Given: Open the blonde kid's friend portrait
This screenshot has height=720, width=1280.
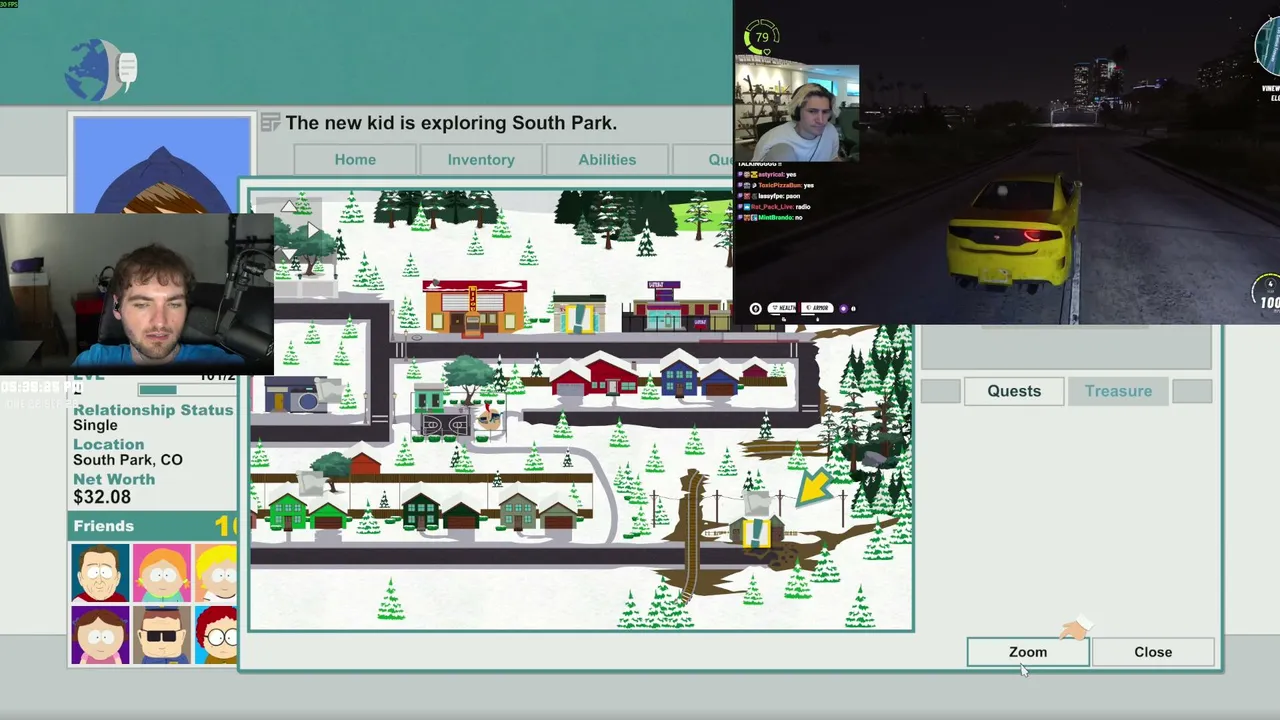Looking at the screenshot, I should pyautogui.click(x=216, y=573).
